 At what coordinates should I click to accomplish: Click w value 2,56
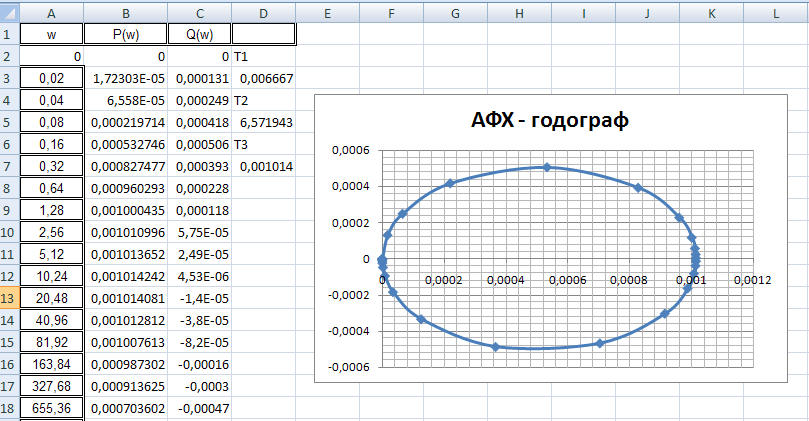coord(52,232)
